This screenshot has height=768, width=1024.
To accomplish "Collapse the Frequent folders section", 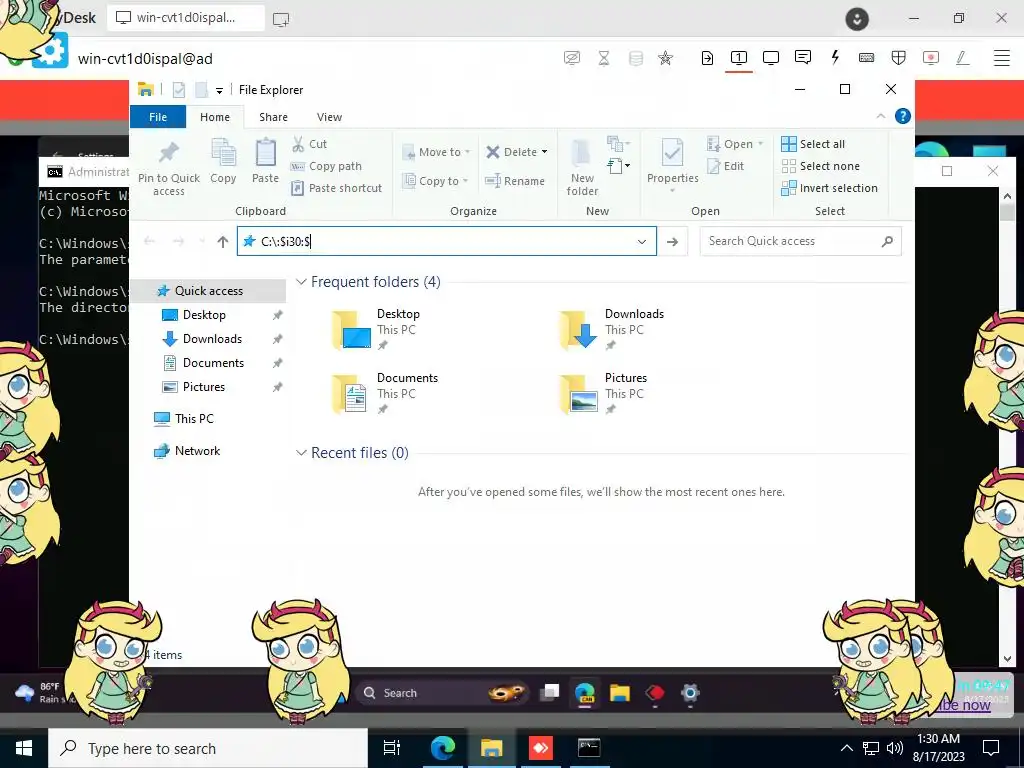I will [301, 281].
